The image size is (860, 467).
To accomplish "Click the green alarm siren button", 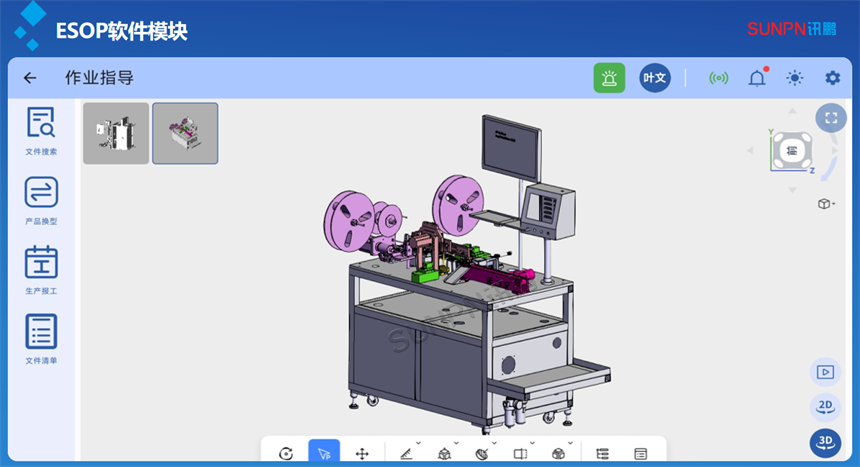I will (x=609, y=78).
